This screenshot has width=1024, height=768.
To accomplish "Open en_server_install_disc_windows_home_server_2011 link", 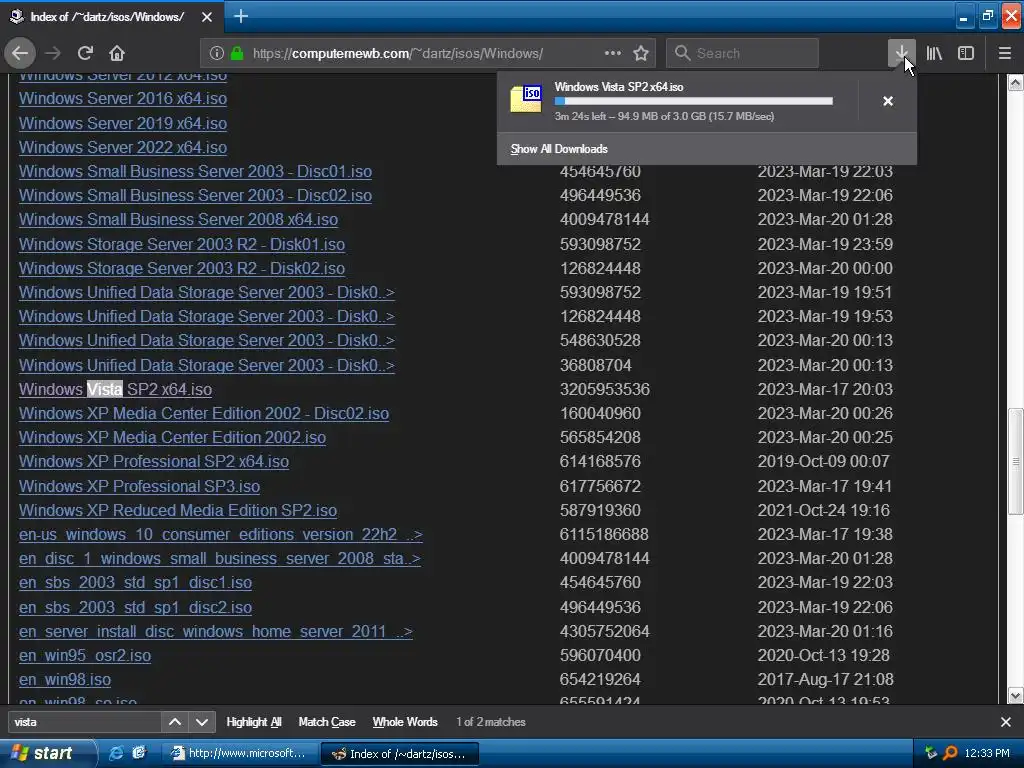I will tap(216, 632).
